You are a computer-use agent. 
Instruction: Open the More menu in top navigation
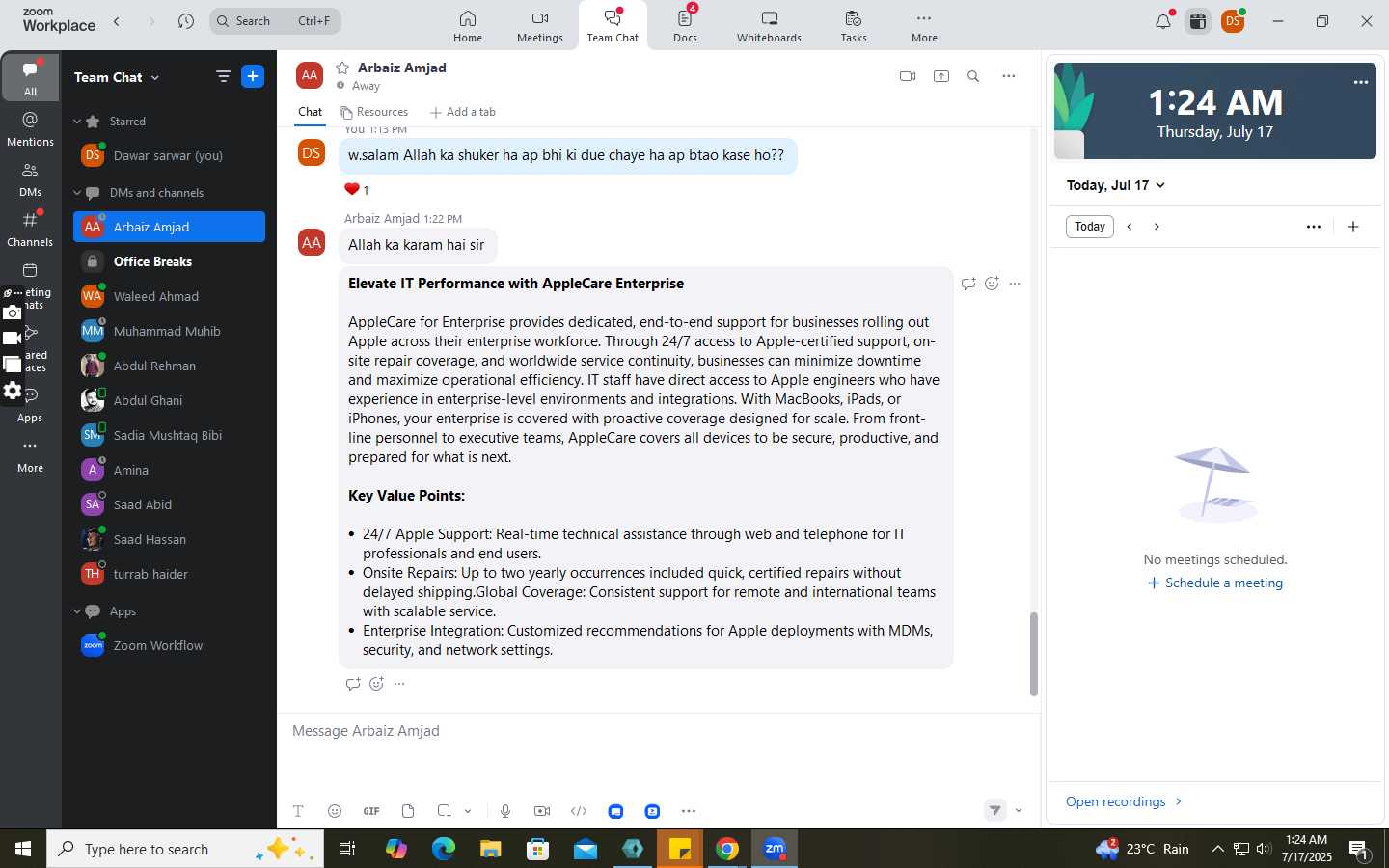[924, 26]
